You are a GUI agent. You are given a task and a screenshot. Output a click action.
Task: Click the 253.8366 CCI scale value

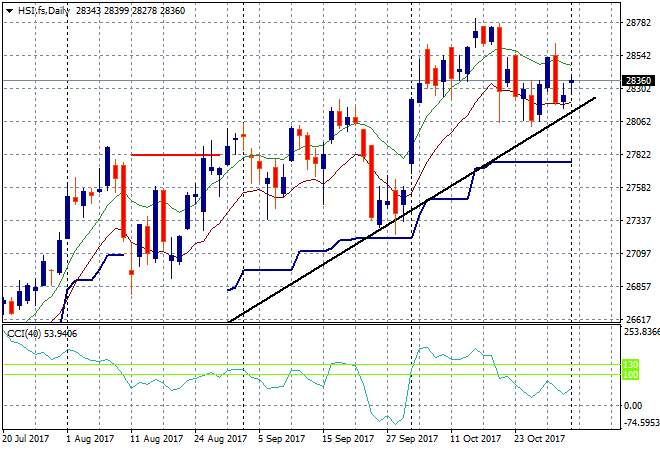point(641,332)
